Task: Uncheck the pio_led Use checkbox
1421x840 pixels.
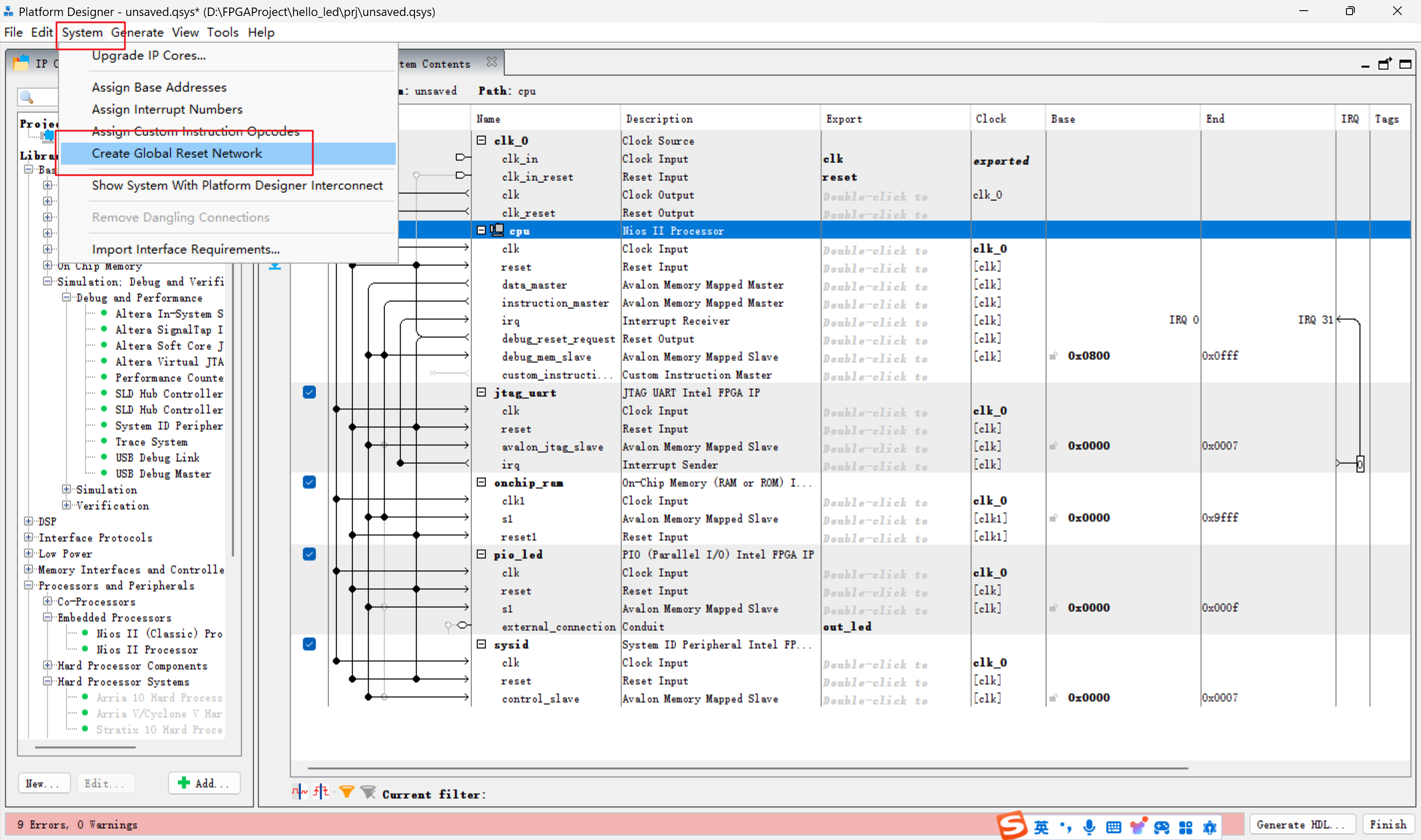Action: point(309,554)
